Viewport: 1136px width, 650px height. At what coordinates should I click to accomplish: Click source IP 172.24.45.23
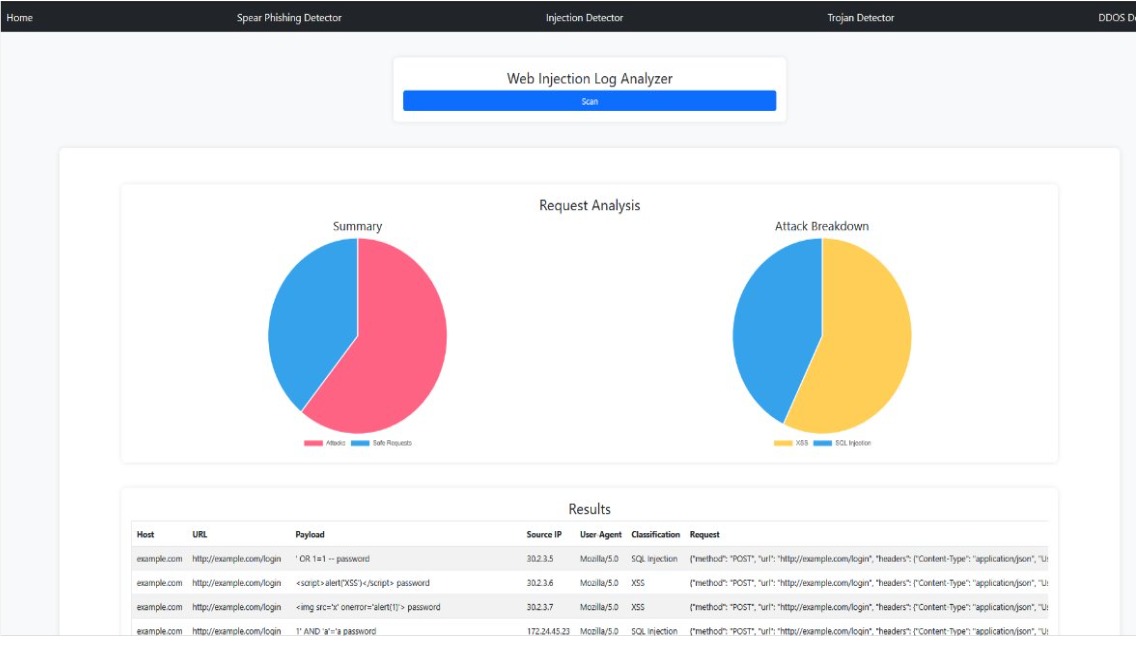point(548,631)
